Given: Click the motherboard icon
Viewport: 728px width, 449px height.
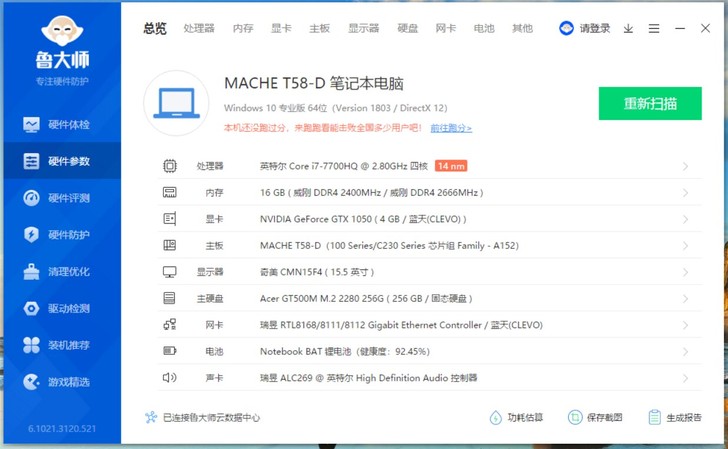Looking at the screenshot, I should [169, 245].
